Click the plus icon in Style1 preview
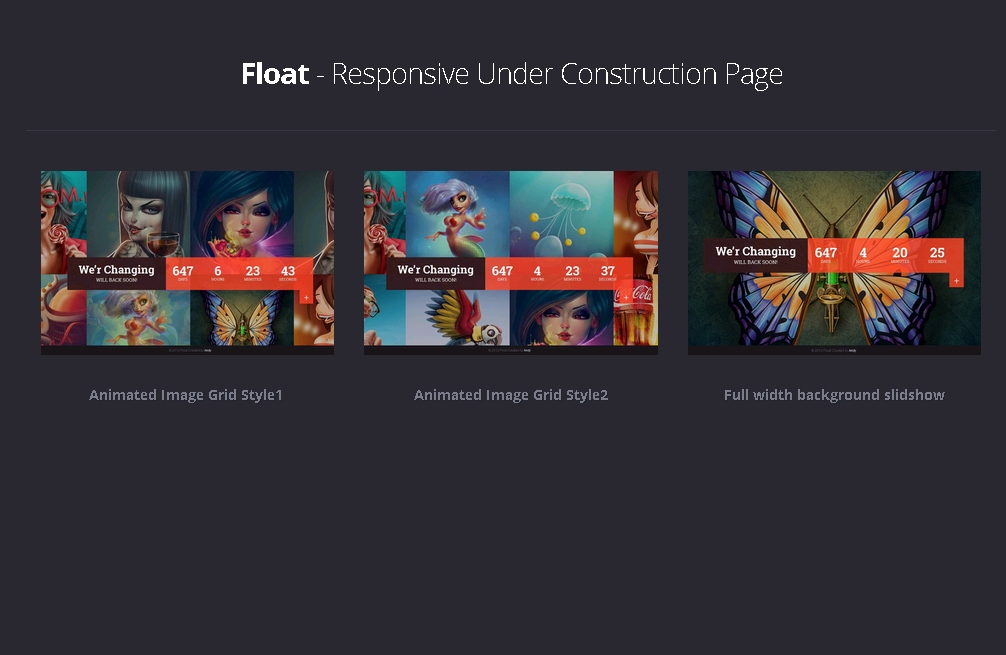The image size is (1006, 655). [x=305, y=298]
